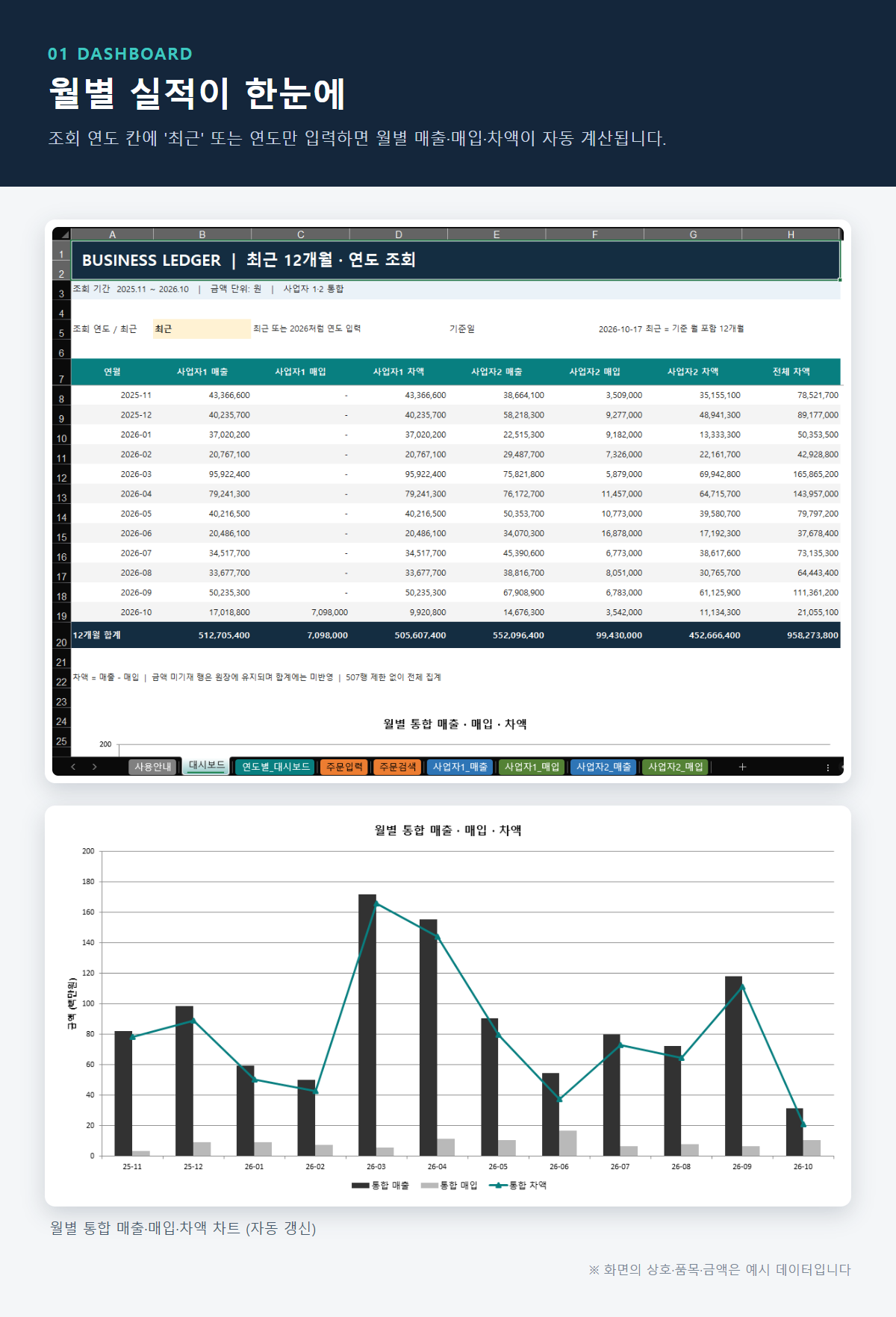The height and width of the screenshot is (1317, 896).
Task: Click the 26-09 dark sales bar
Action: (x=733, y=1066)
